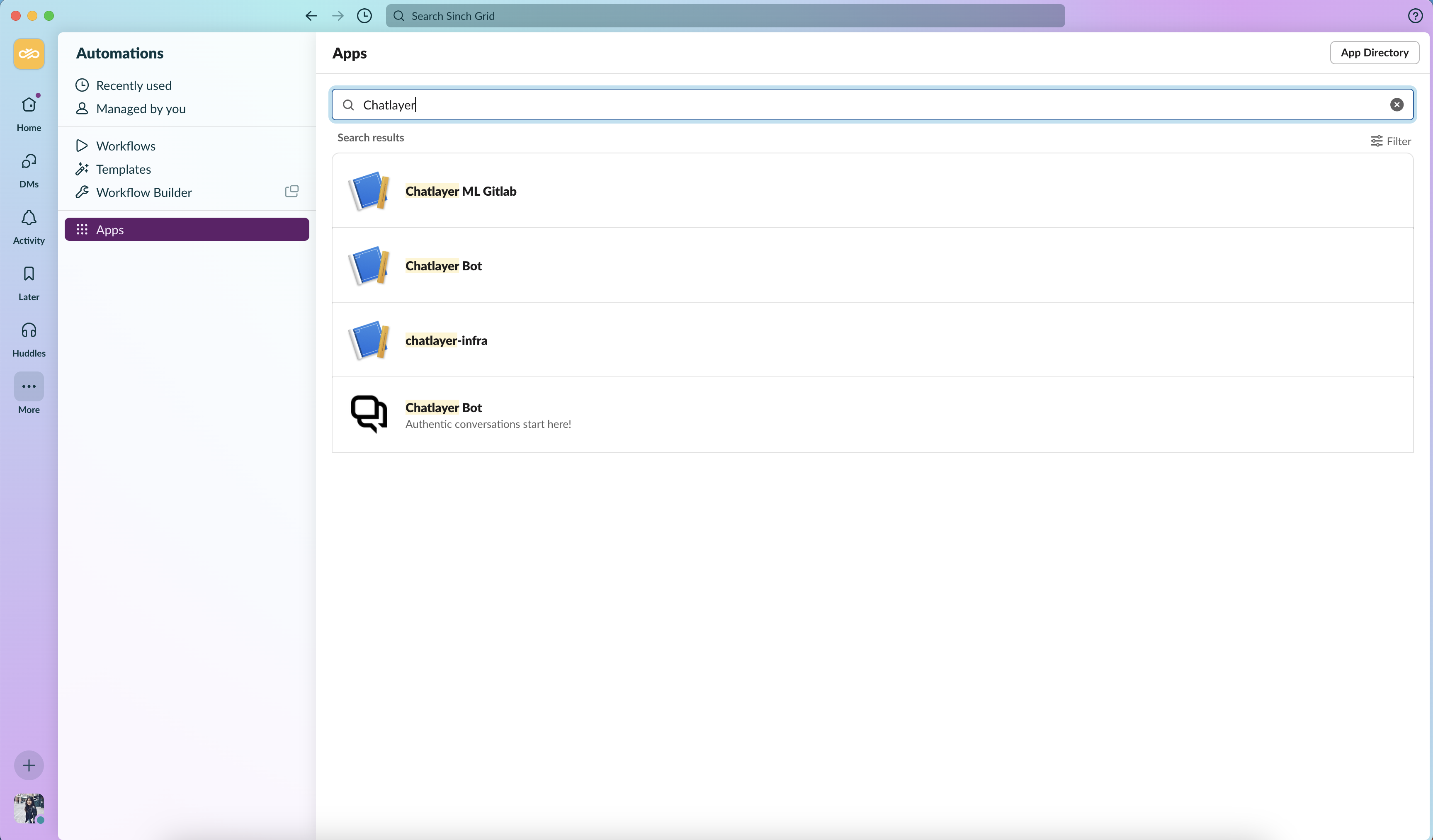Click the Search Sinch Grid field
The image size is (1433, 840).
click(x=725, y=16)
